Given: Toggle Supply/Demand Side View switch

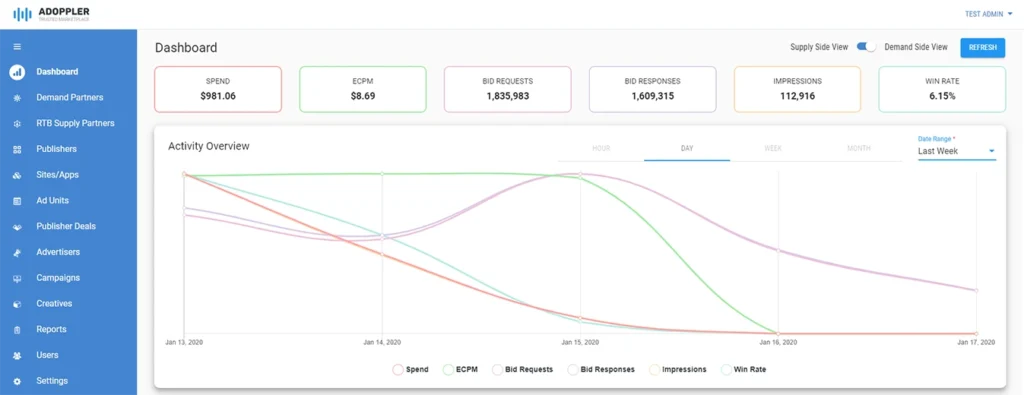Looking at the screenshot, I should pos(866,47).
